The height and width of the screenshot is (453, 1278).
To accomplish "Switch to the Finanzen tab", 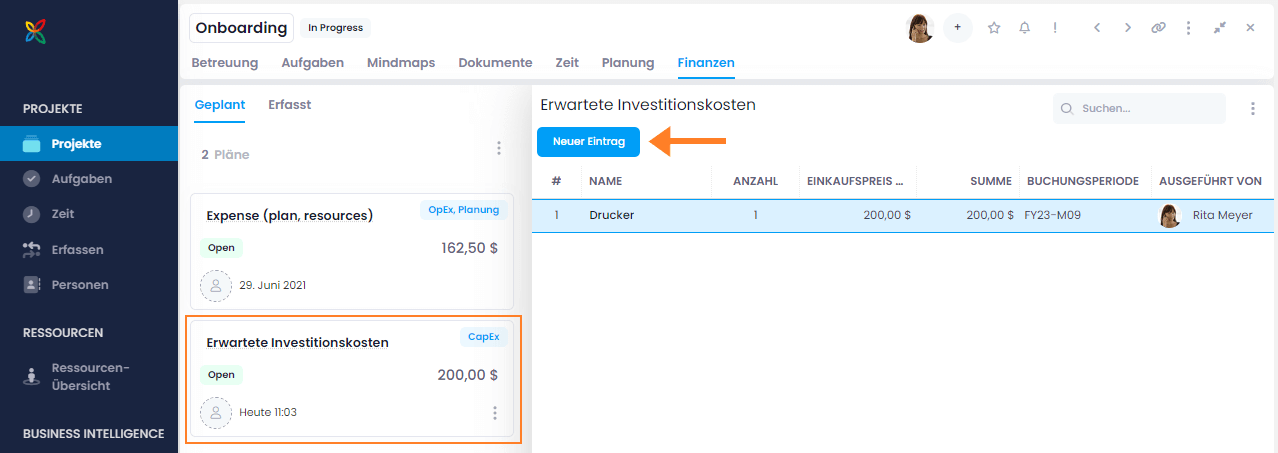I will point(706,62).
